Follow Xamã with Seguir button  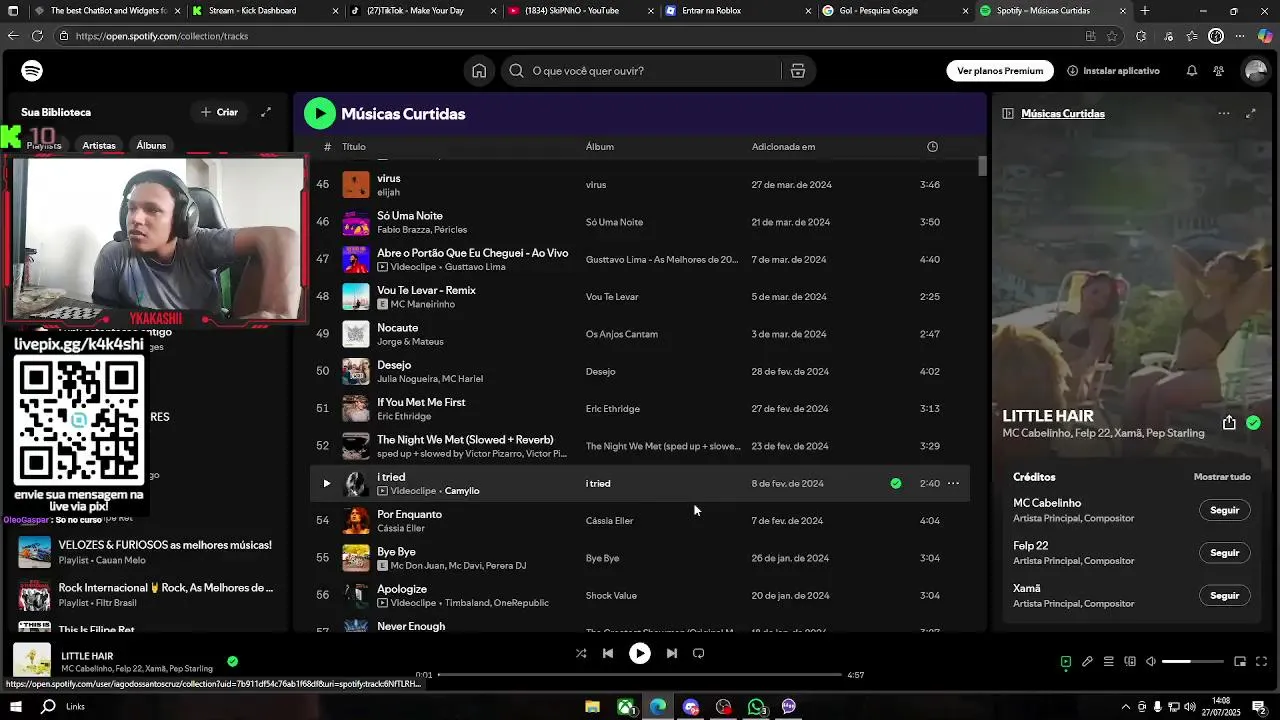coord(1225,595)
